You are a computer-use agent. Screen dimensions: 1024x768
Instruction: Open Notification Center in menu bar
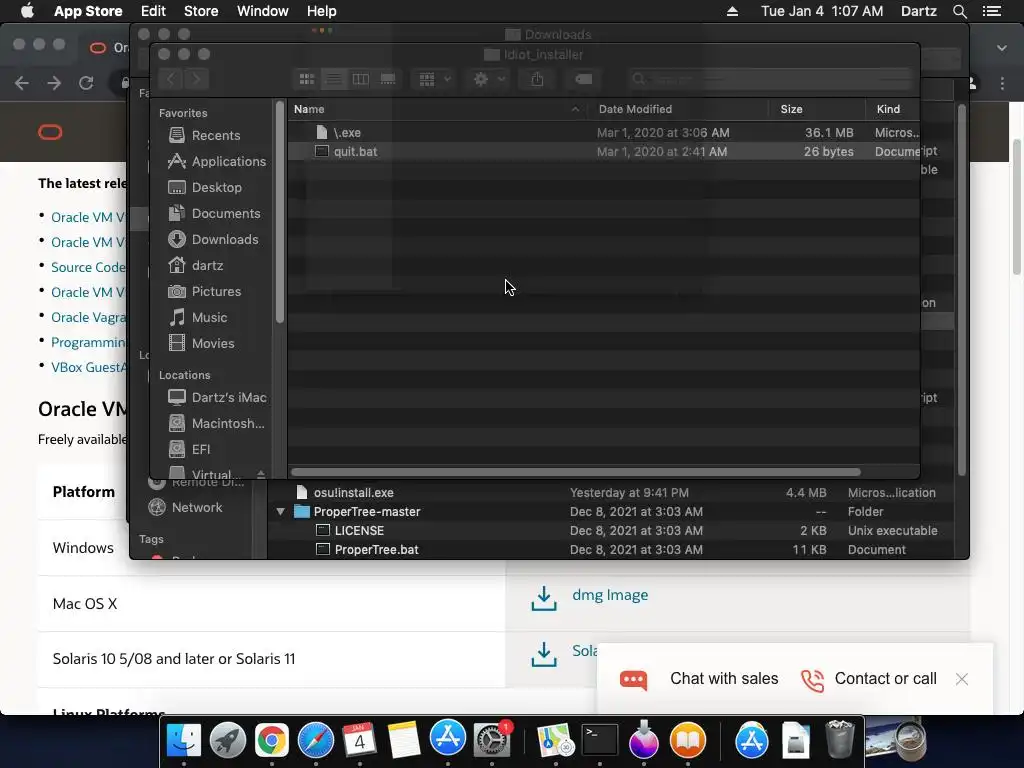992,11
